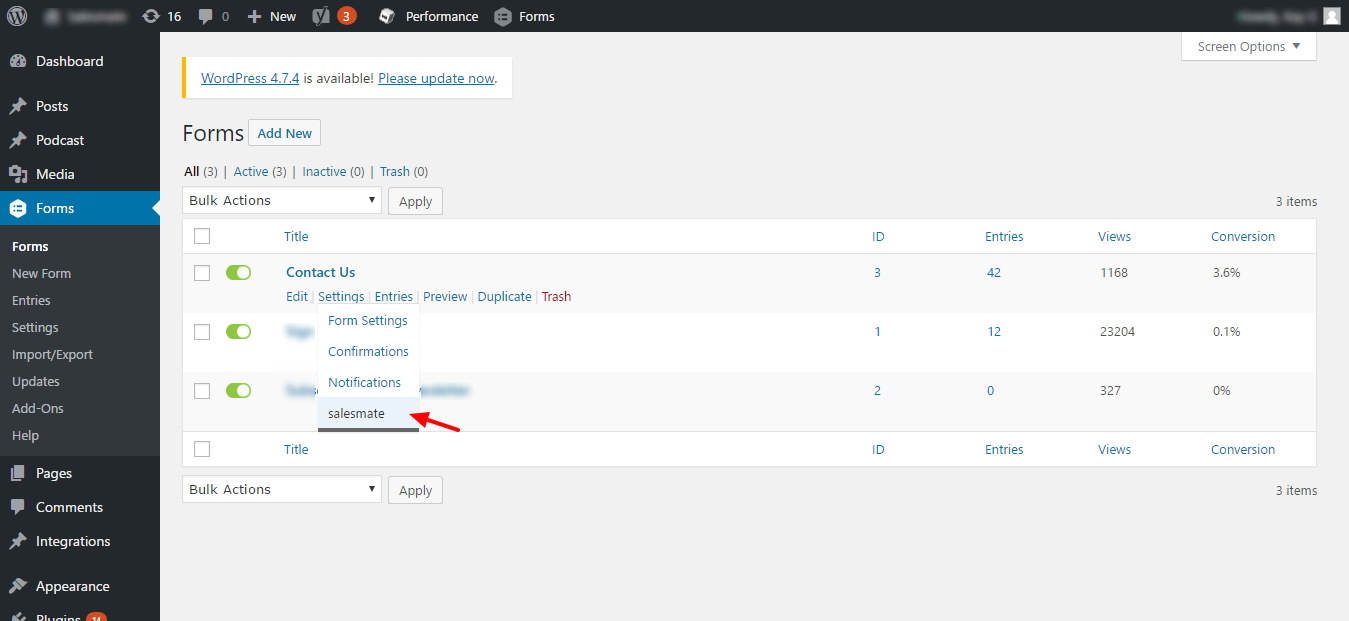
Task: Check the checkbox for form ID 2
Action: (x=202, y=390)
